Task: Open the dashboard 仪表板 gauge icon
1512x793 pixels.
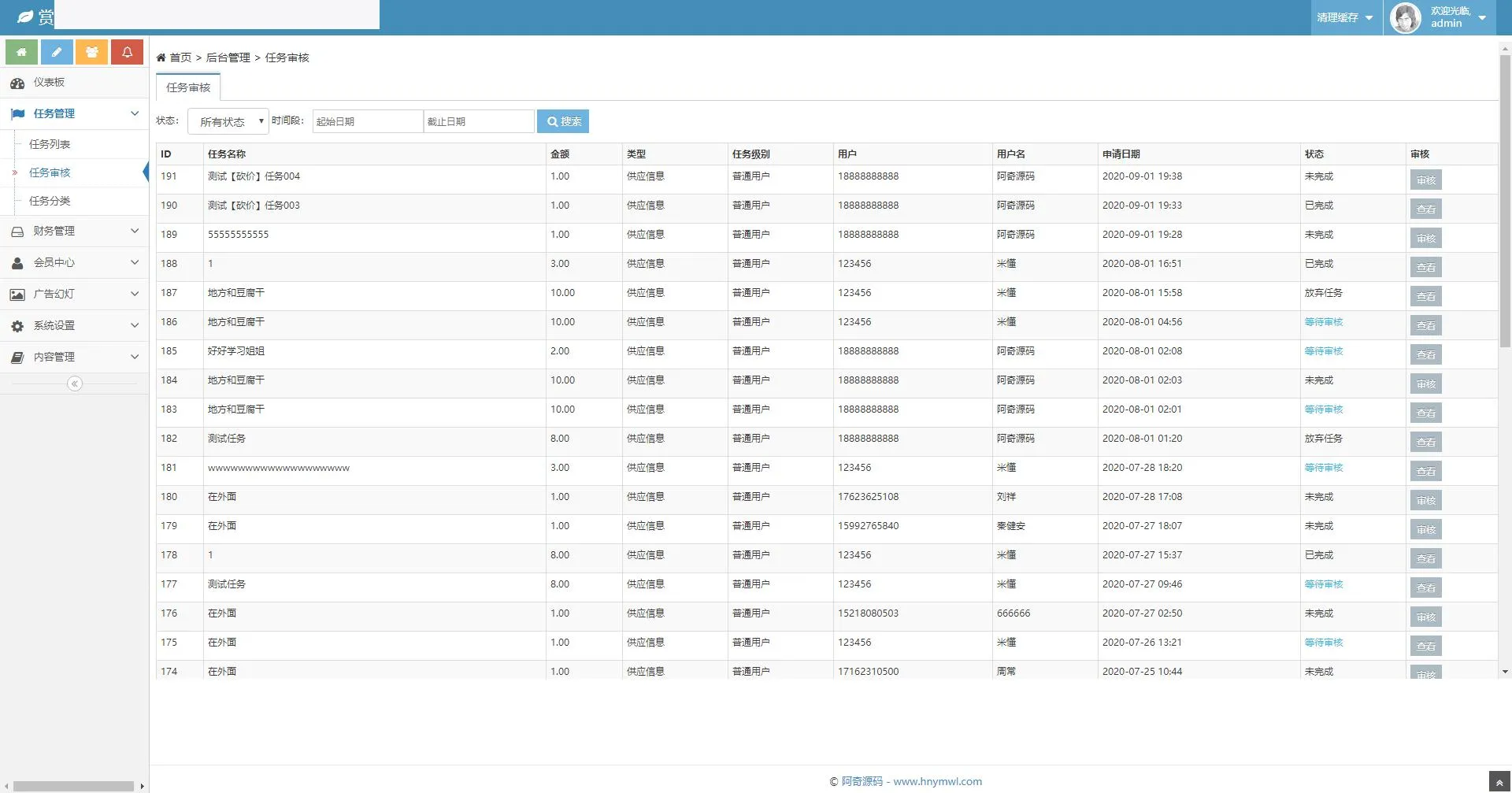Action: tap(17, 83)
